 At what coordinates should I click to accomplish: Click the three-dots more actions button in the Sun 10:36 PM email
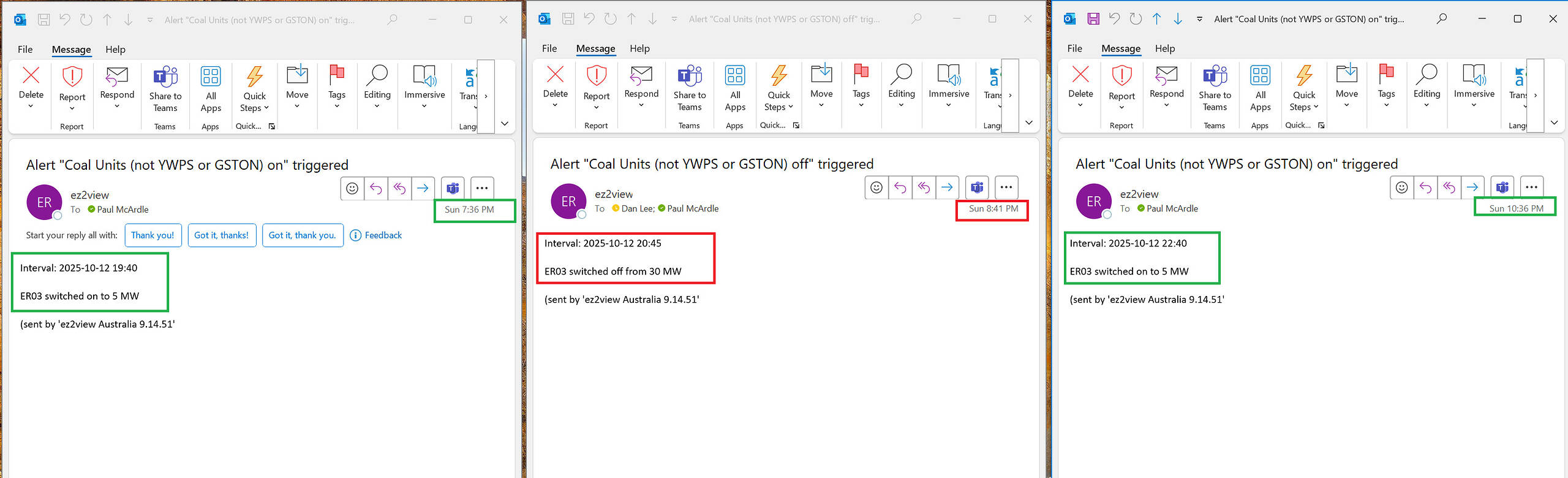tap(1531, 188)
